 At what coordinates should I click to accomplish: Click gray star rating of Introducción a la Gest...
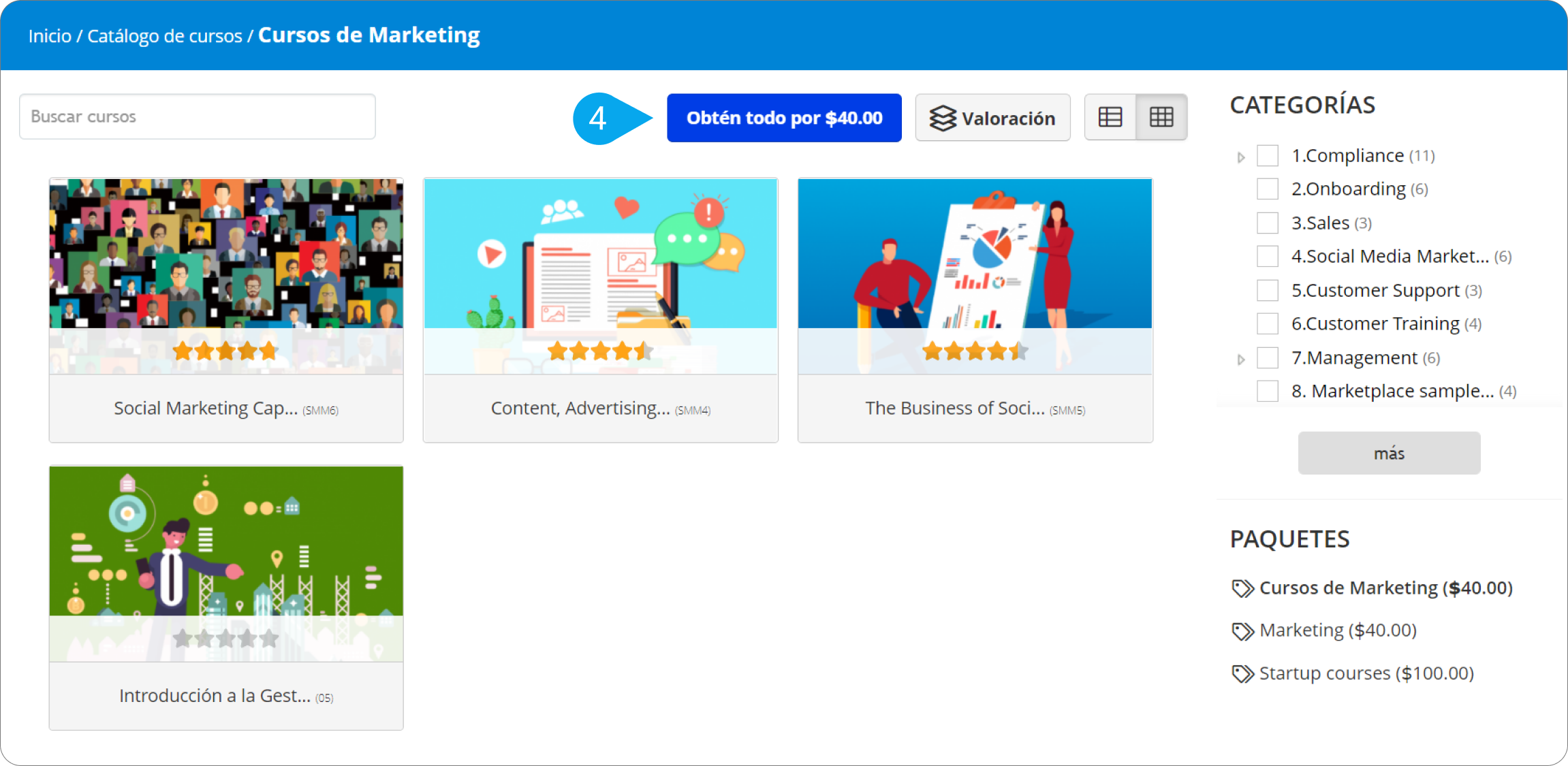click(x=225, y=639)
